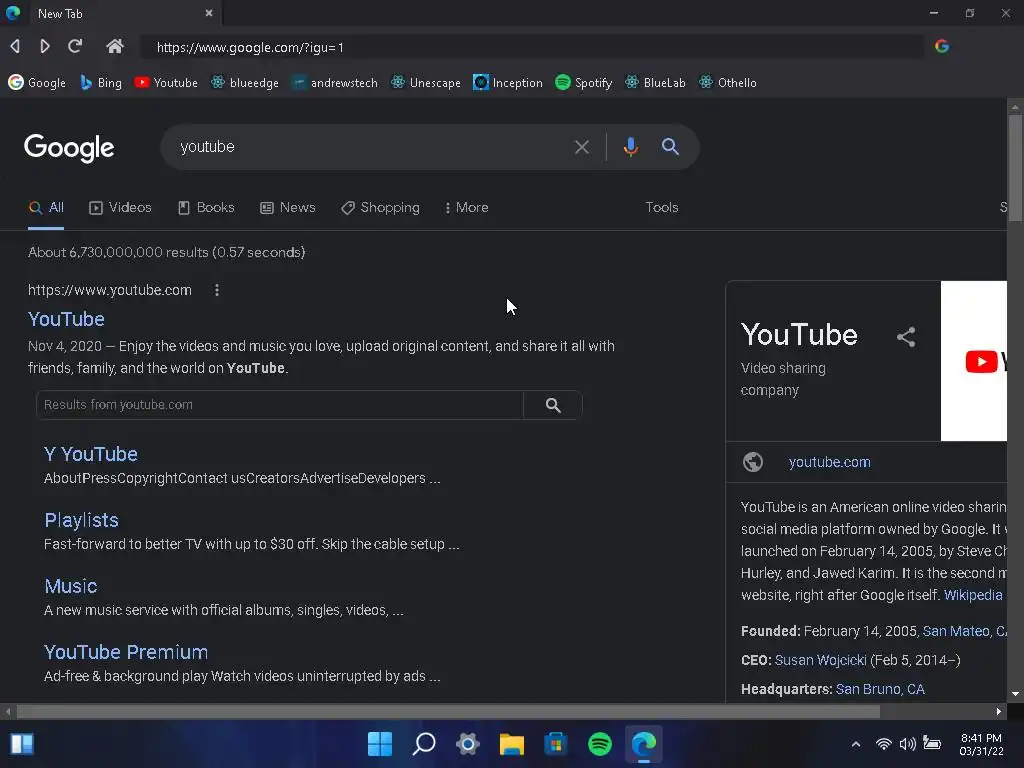
Task: Open the BlueLab bookmark
Action: (655, 83)
